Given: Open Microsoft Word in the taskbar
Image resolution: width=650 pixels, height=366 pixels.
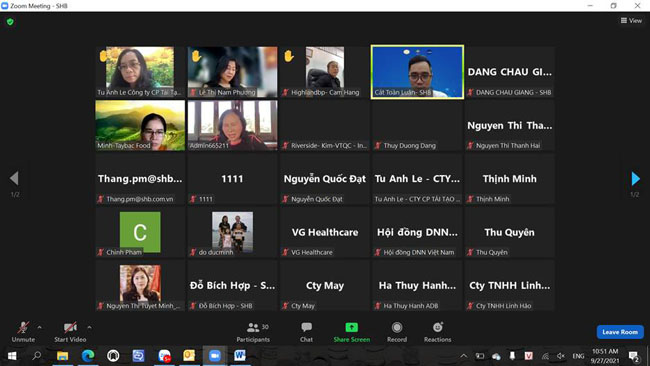Looking at the screenshot, I should (x=240, y=356).
